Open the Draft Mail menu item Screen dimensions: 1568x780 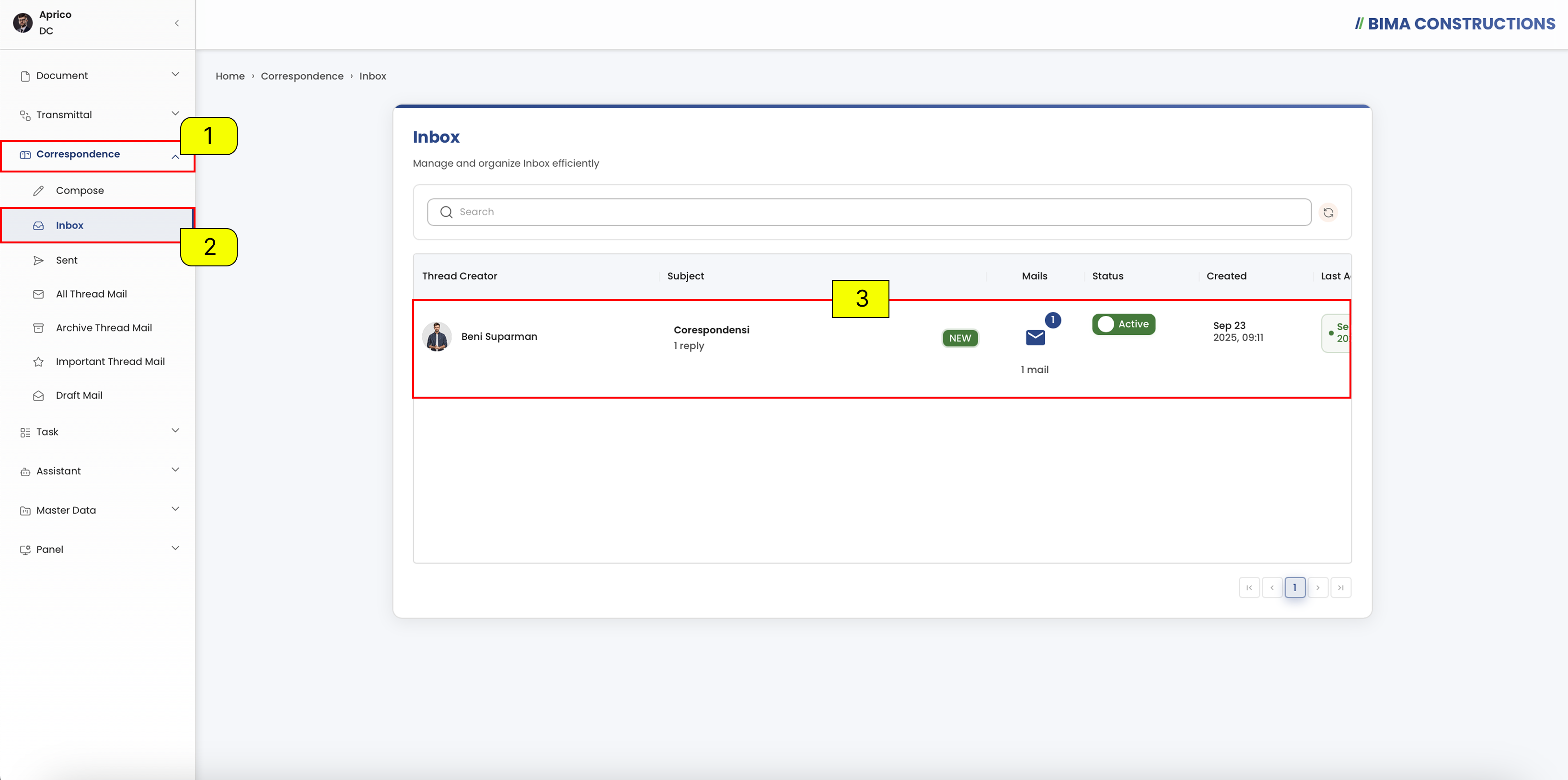coord(97,395)
